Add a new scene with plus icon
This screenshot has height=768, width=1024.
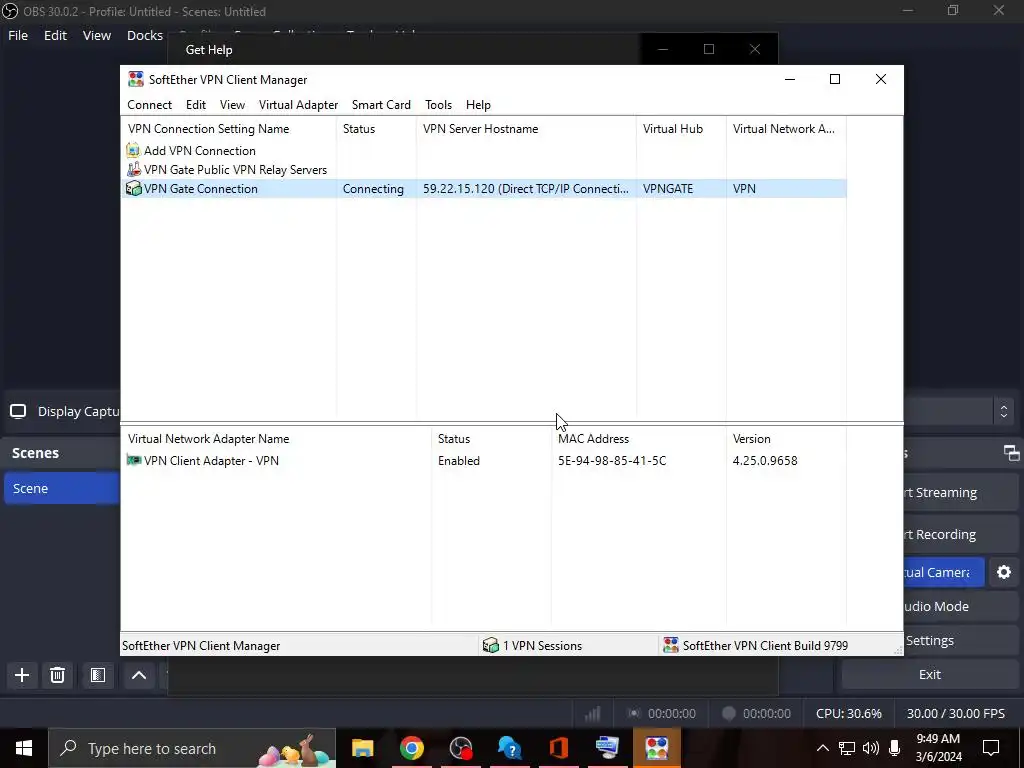point(22,675)
